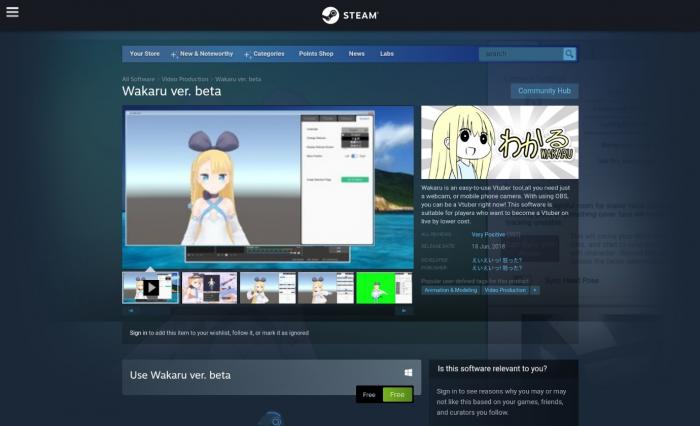
Task: Click Wakaru ver. beta breadcrumb
Action: tap(238, 79)
